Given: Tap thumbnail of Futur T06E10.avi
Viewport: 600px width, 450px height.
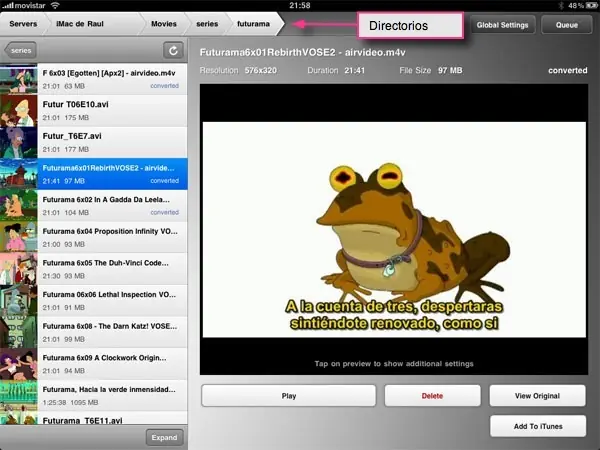Looking at the screenshot, I should pos(19,111).
